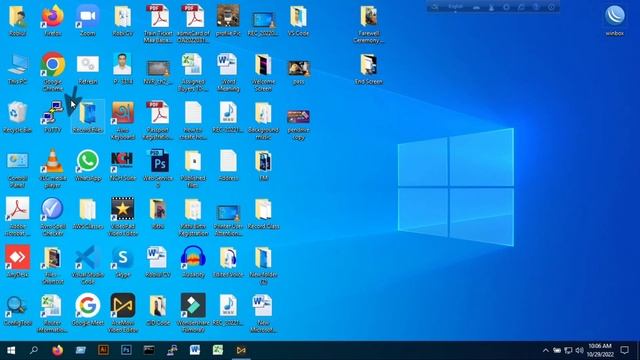Select the VLC media player shortcut
640x360 pixels.
(x=53, y=168)
